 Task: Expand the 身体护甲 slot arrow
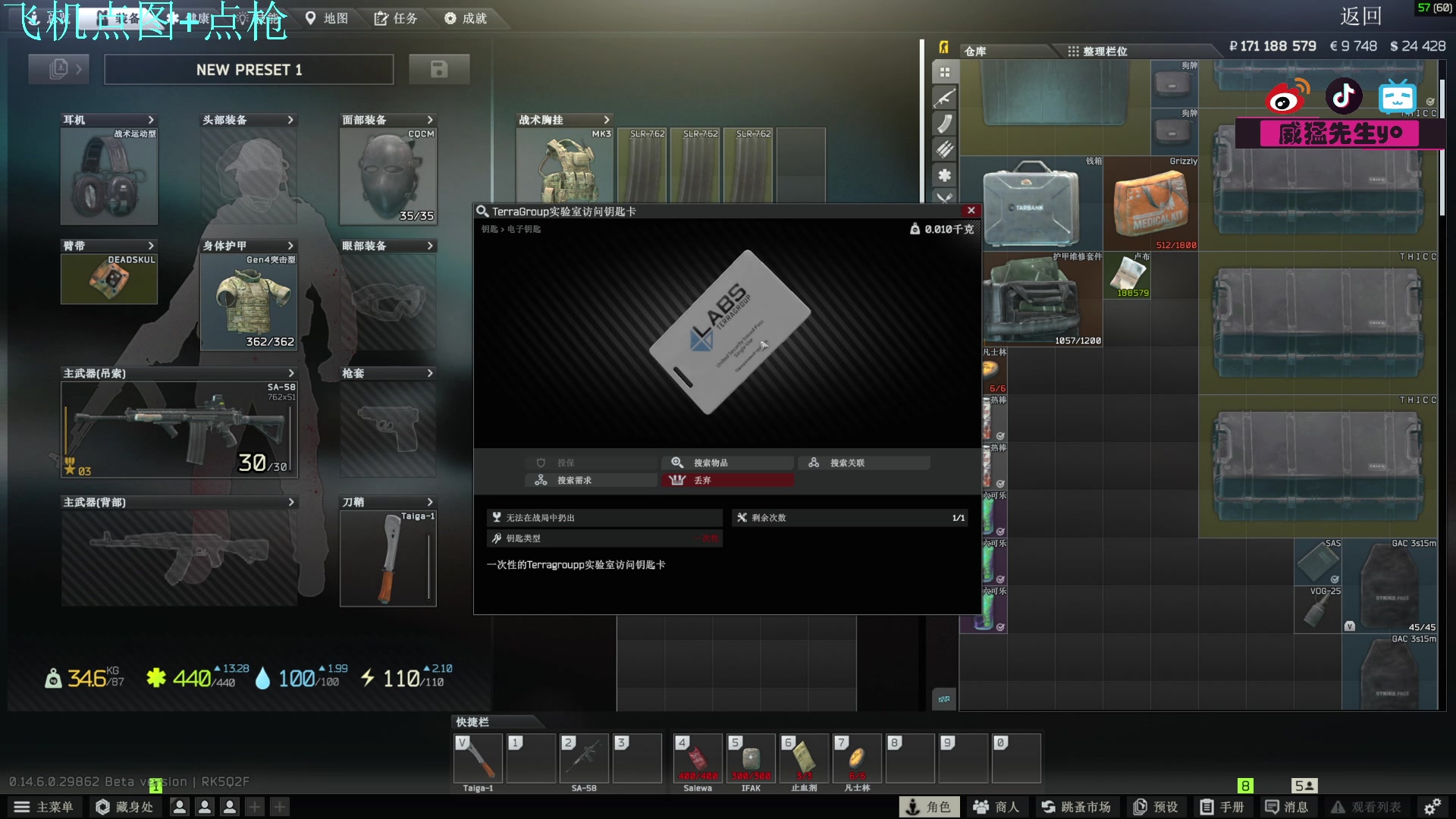pyautogui.click(x=290, y=246)
